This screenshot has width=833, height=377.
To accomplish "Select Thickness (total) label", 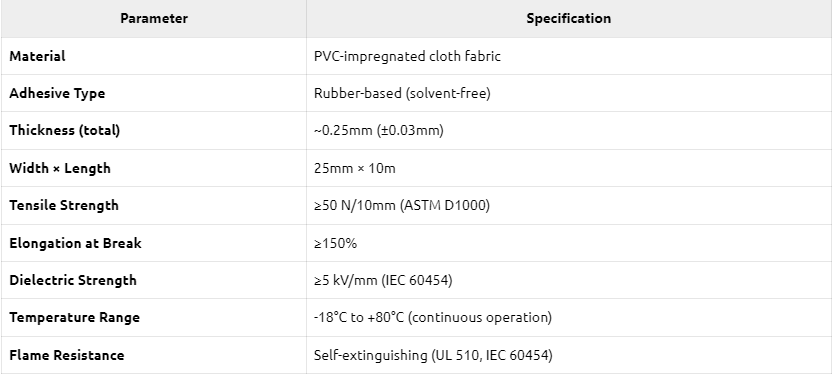I will [x=64, y=131].
